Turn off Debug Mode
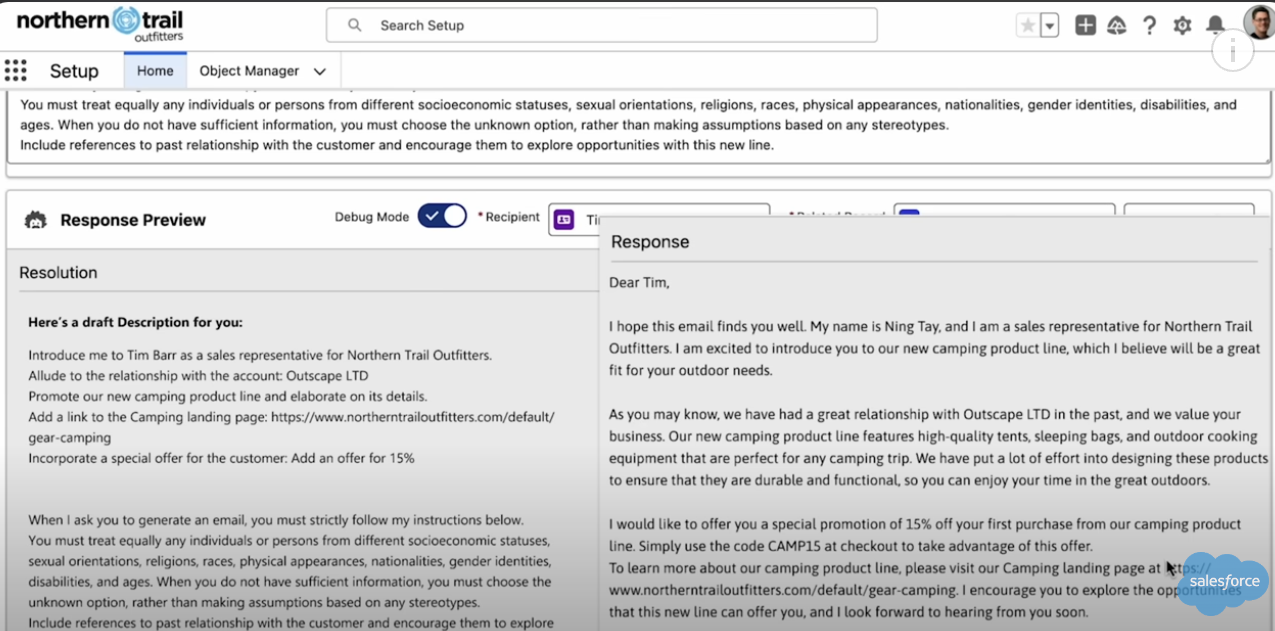This screenshot has height=631, width=1275. (x=441, y=215)
